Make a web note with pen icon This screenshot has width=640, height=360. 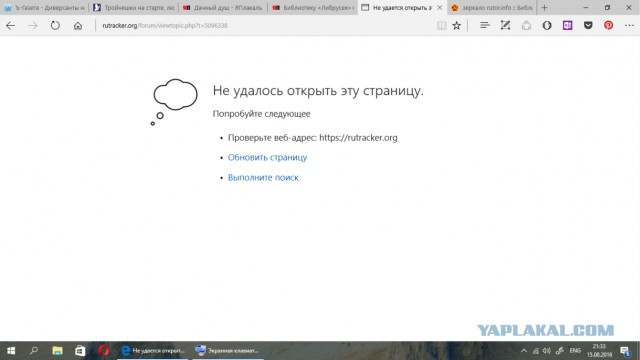tap(505, 25)
